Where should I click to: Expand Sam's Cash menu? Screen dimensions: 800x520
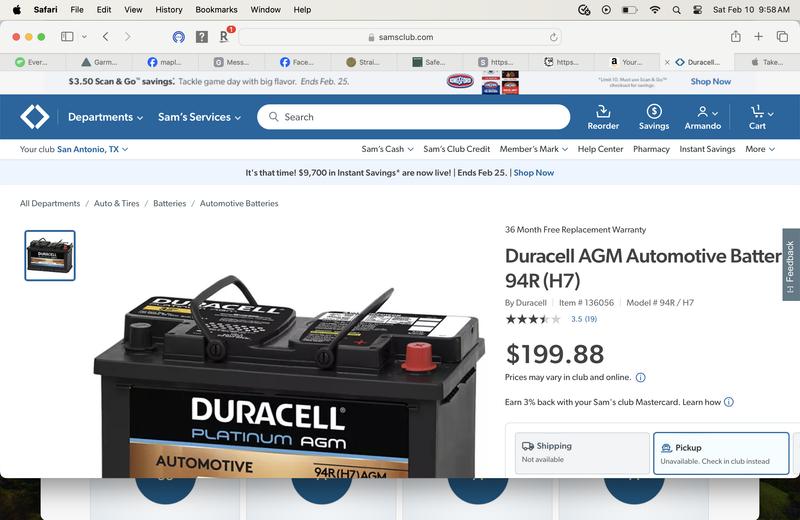387,149
